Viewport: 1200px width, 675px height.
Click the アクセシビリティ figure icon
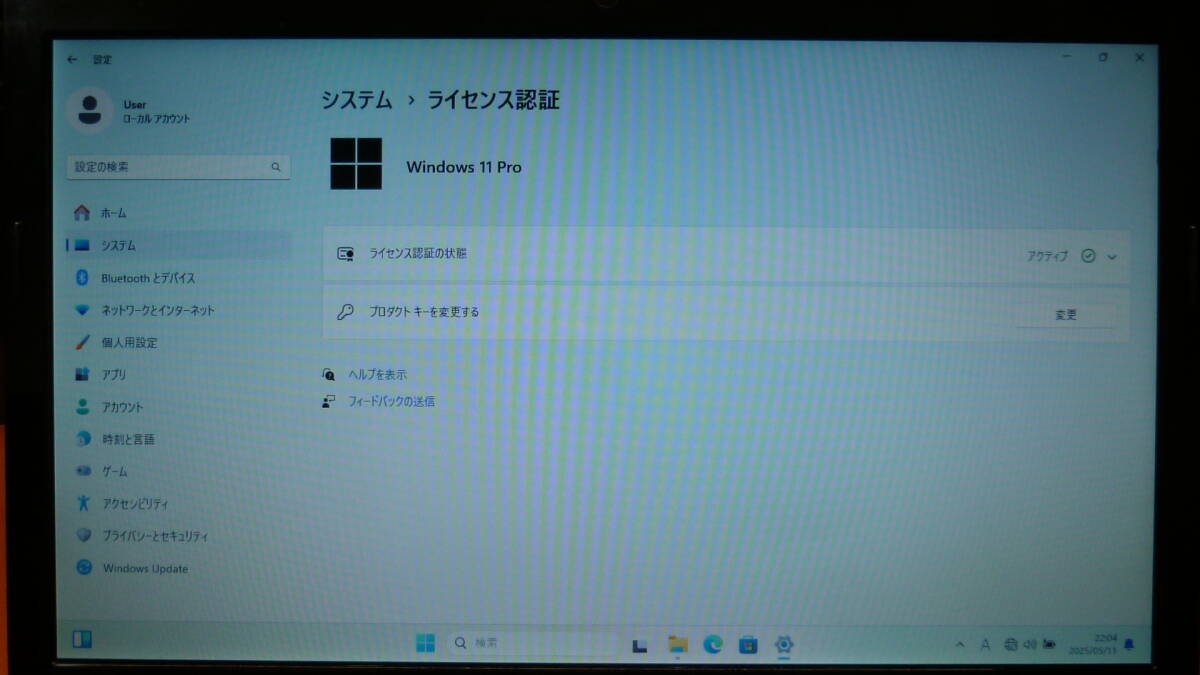click(84, 503)
